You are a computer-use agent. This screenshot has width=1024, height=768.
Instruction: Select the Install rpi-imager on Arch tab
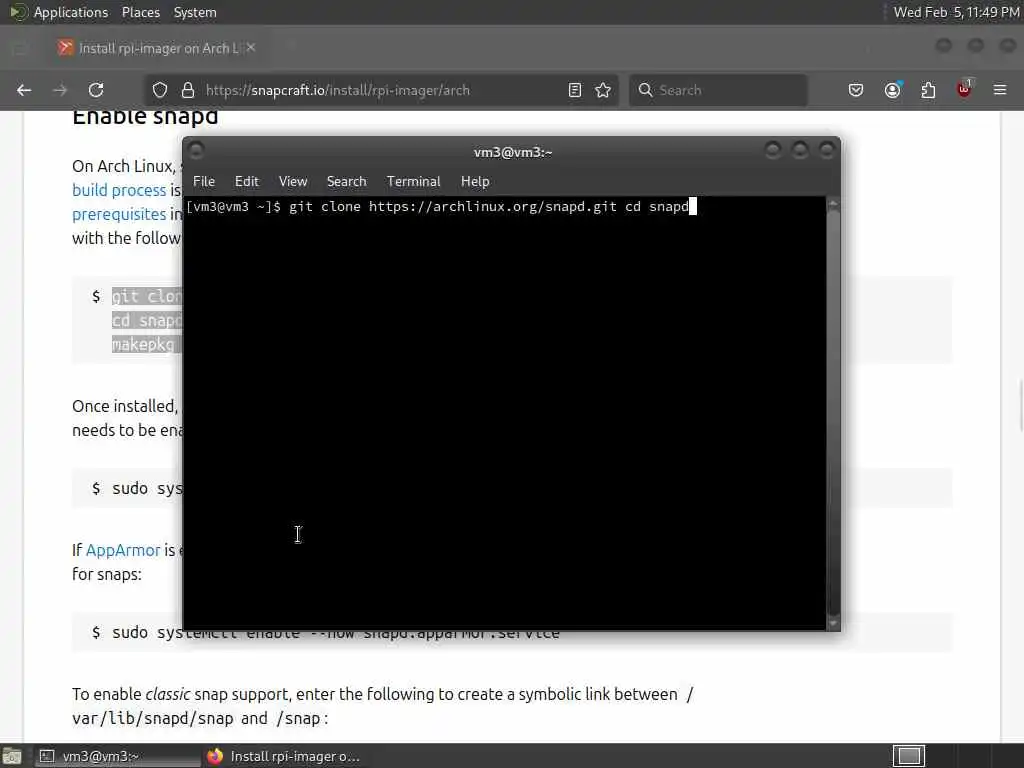157,48
